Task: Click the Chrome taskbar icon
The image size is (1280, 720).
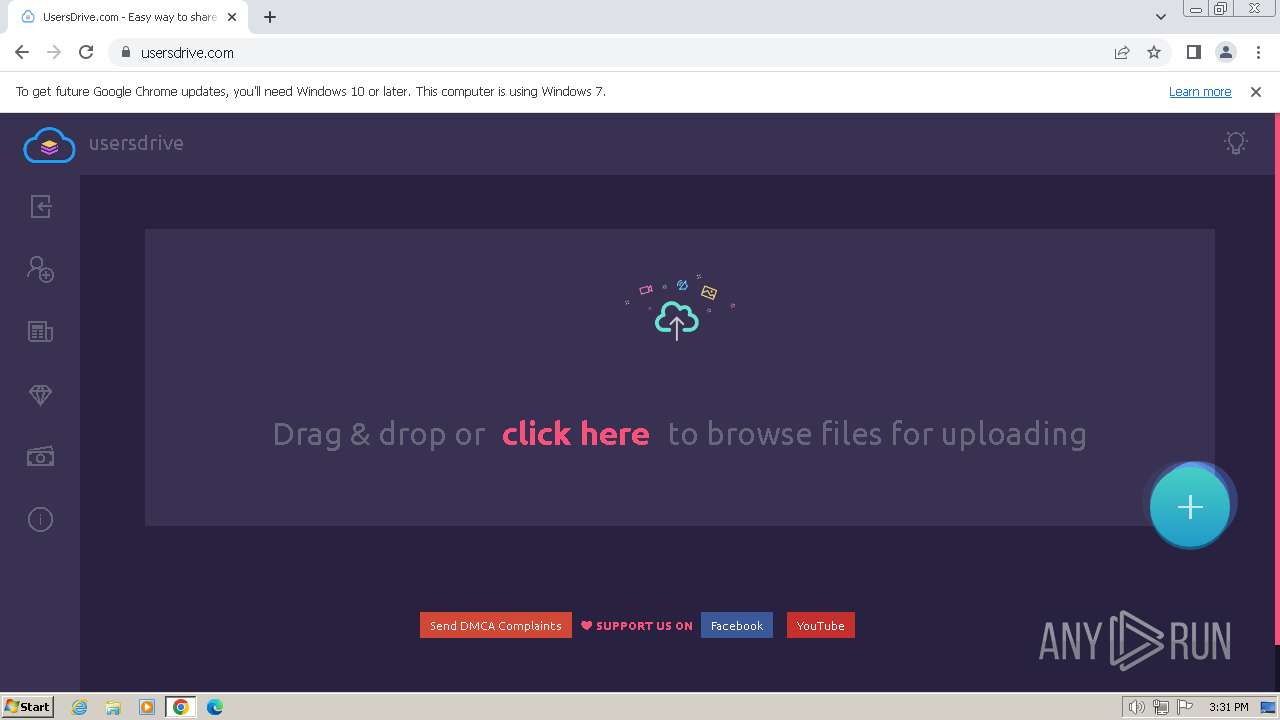Action: (181, 707)
